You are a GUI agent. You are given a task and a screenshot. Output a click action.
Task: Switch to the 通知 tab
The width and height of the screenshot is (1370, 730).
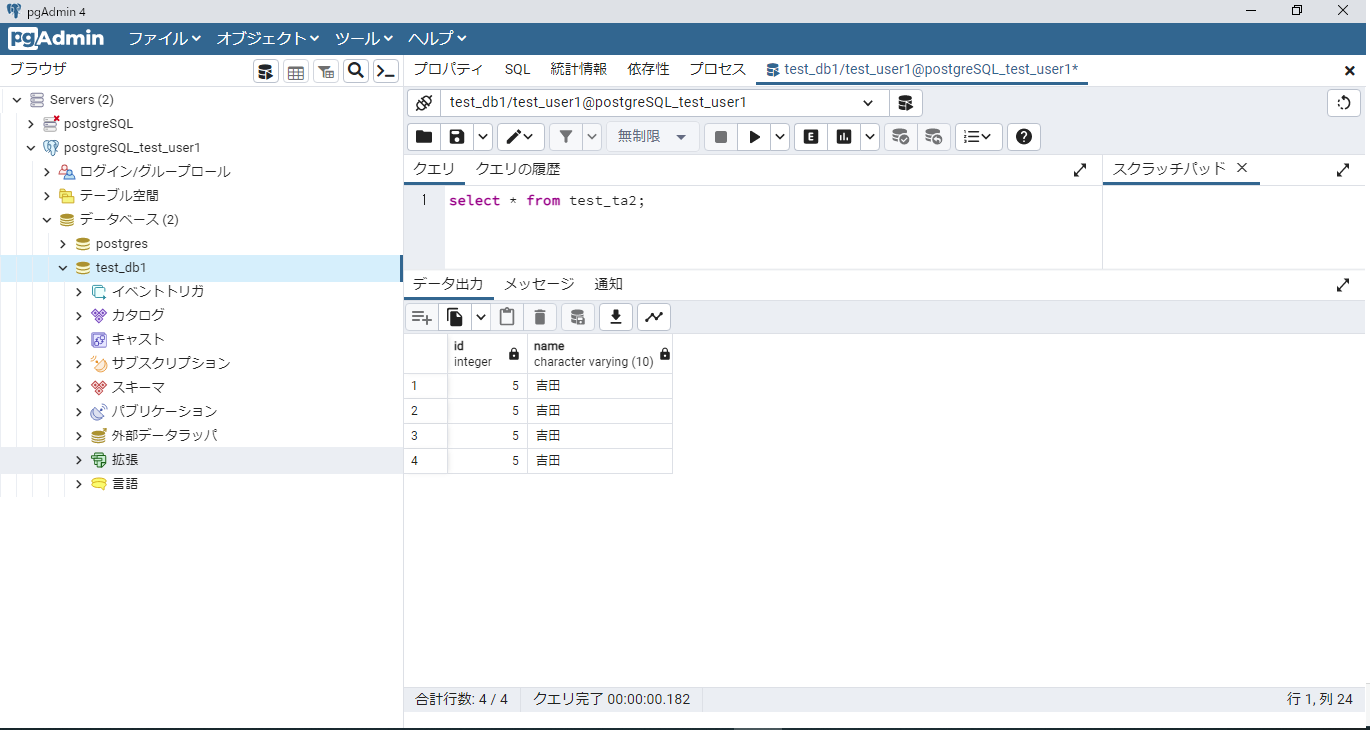(x=608, y=284)
